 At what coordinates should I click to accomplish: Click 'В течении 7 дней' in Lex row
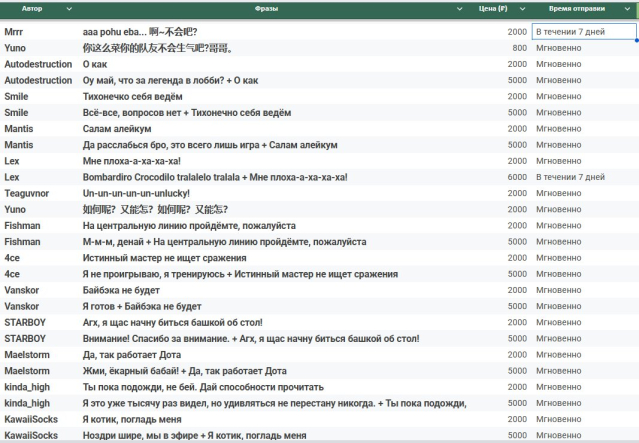click(570, 177)
